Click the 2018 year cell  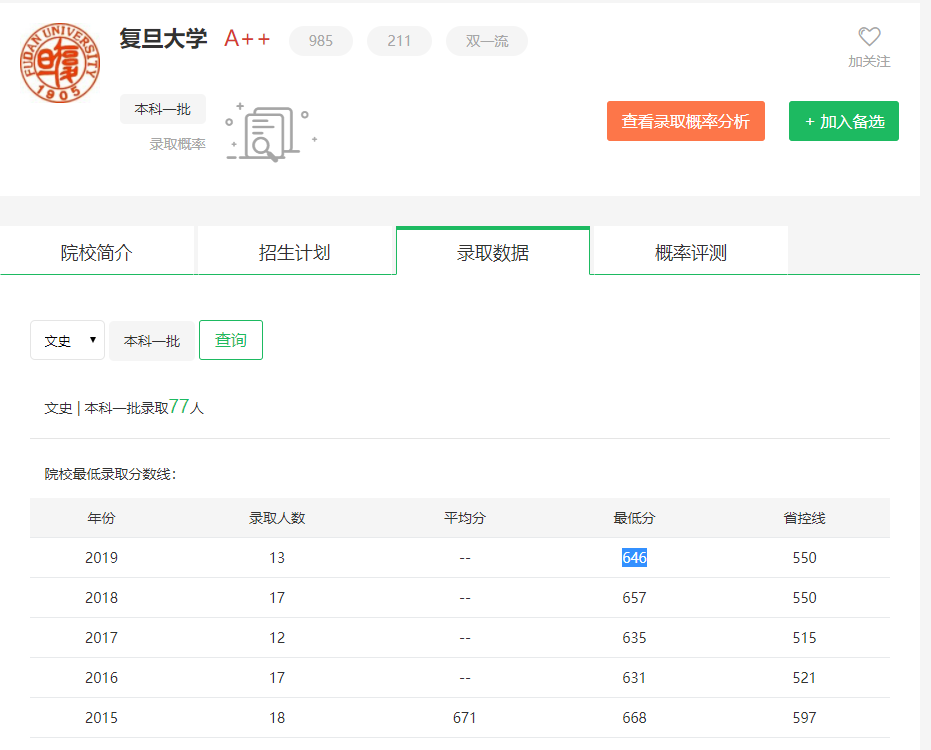[x=102, y=597]
